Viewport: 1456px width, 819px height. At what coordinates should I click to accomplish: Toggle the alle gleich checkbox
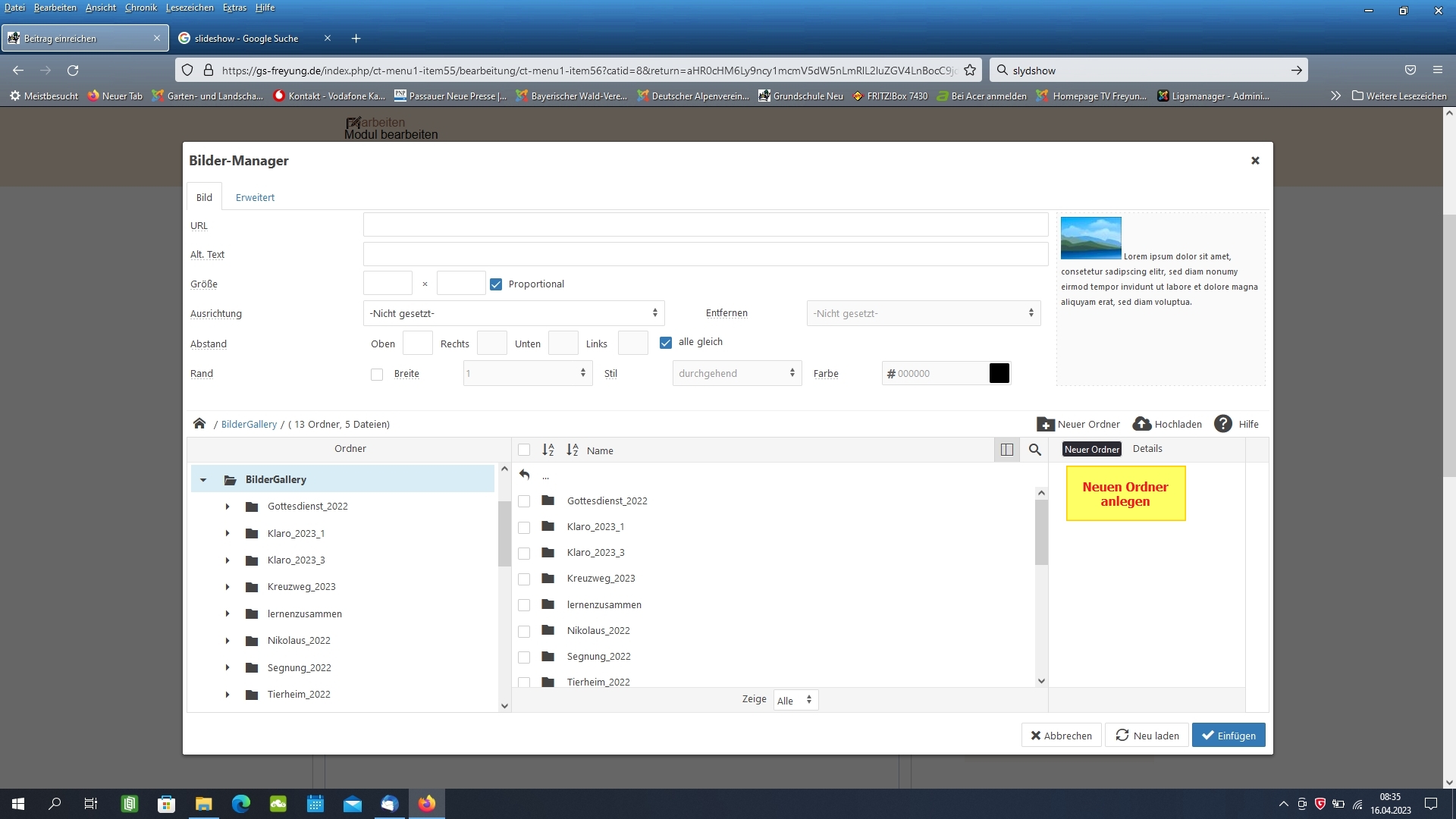666,343
